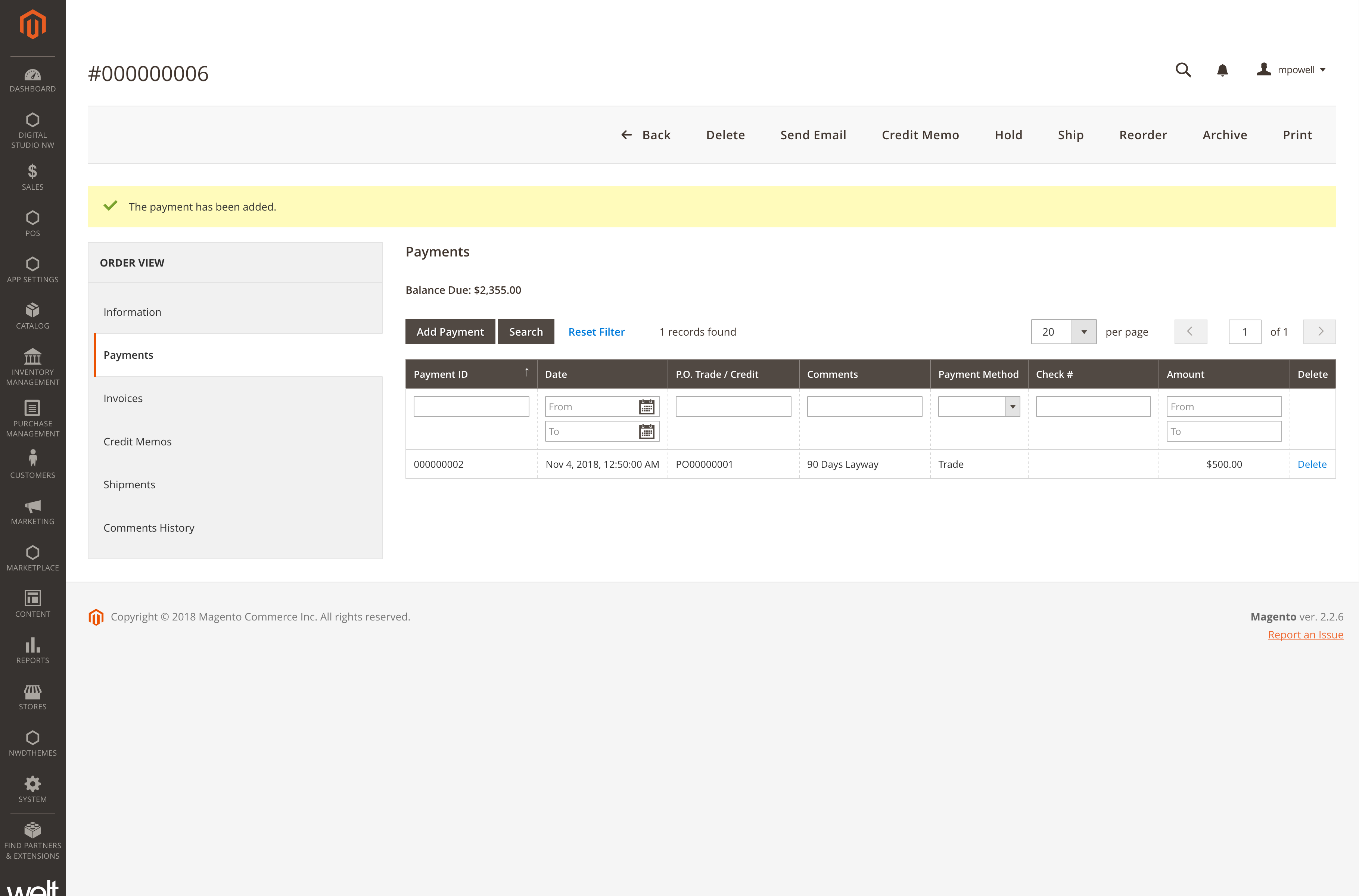Expand the mpowell account menu
Image resolution: width=1359 pixels, height=896 pixels.
tap(1291, 70)
